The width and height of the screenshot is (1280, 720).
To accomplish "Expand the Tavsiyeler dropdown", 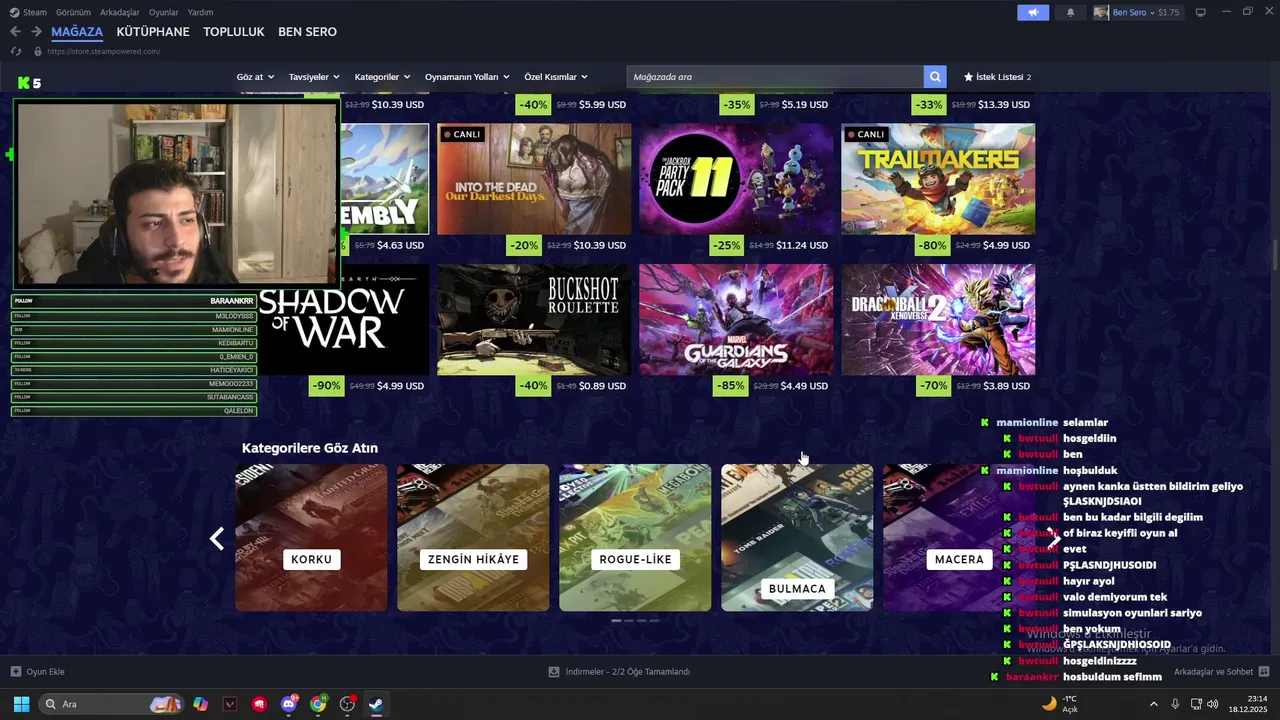I will (x=314, y=77).
